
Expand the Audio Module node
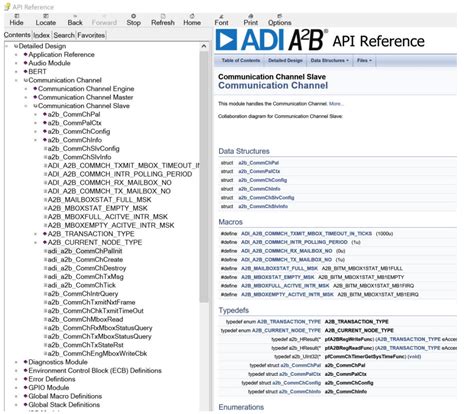[x=16, y=63]
